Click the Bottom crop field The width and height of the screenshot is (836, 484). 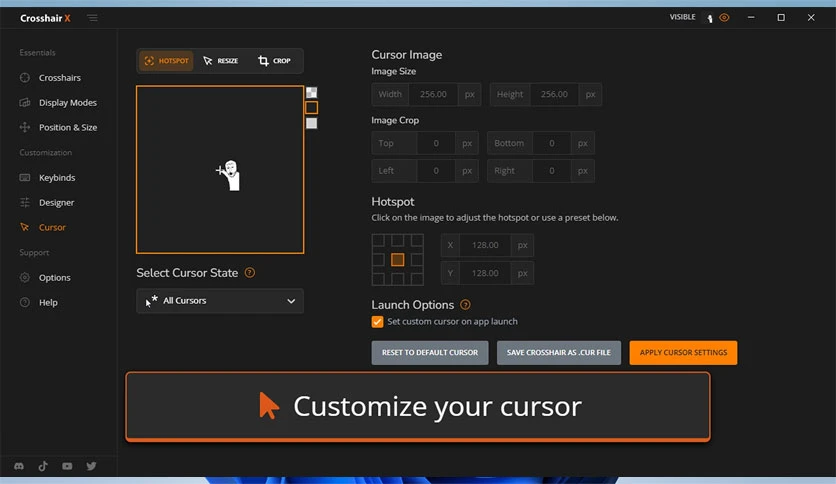tap(551, 143)
